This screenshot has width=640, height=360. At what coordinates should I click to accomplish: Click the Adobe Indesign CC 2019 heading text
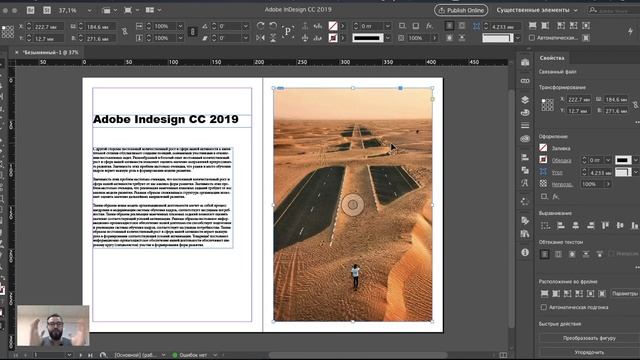click(166, 119)
